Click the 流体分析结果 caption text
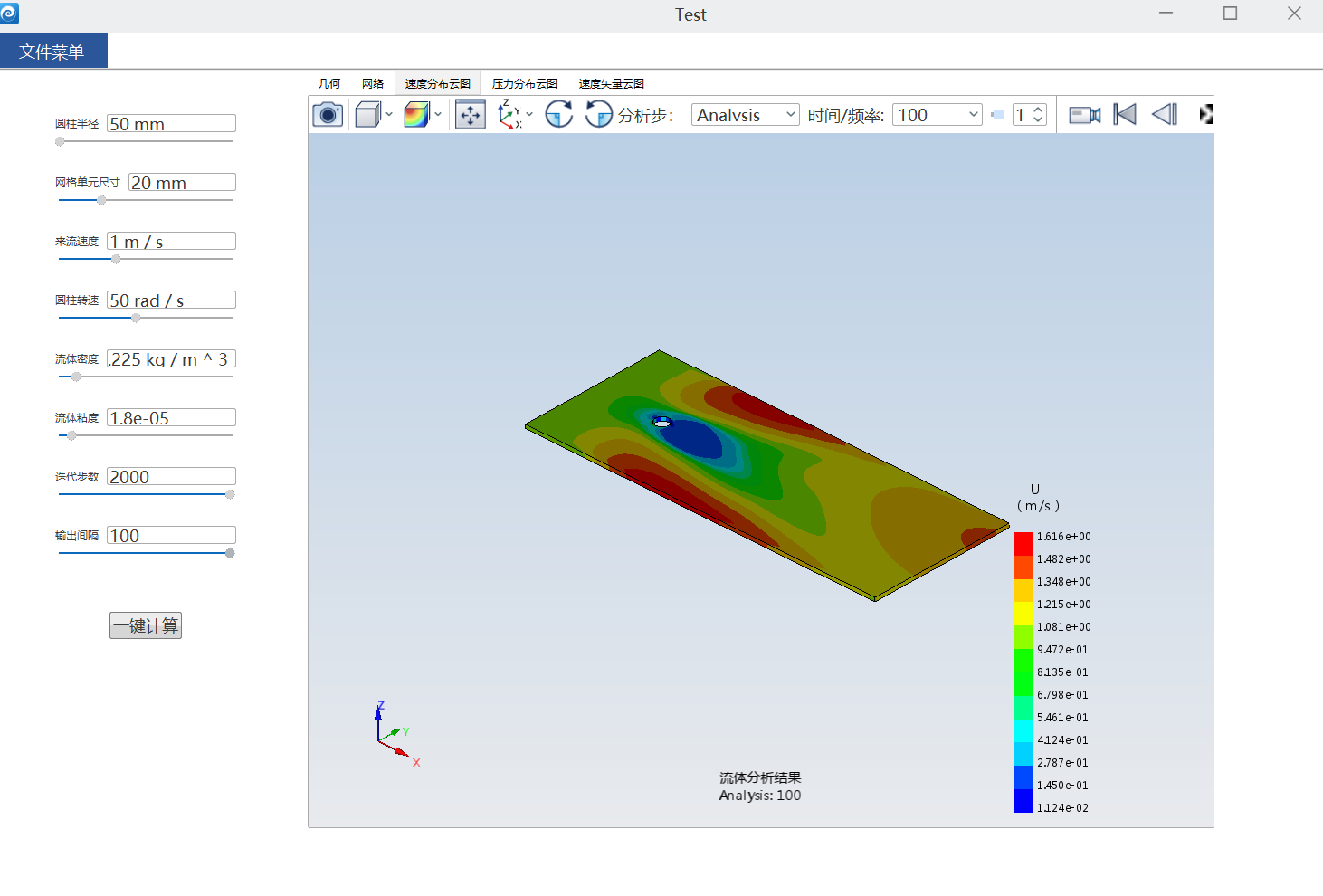This screenshot has width=1323, height=896. click(x=760, y=777)
